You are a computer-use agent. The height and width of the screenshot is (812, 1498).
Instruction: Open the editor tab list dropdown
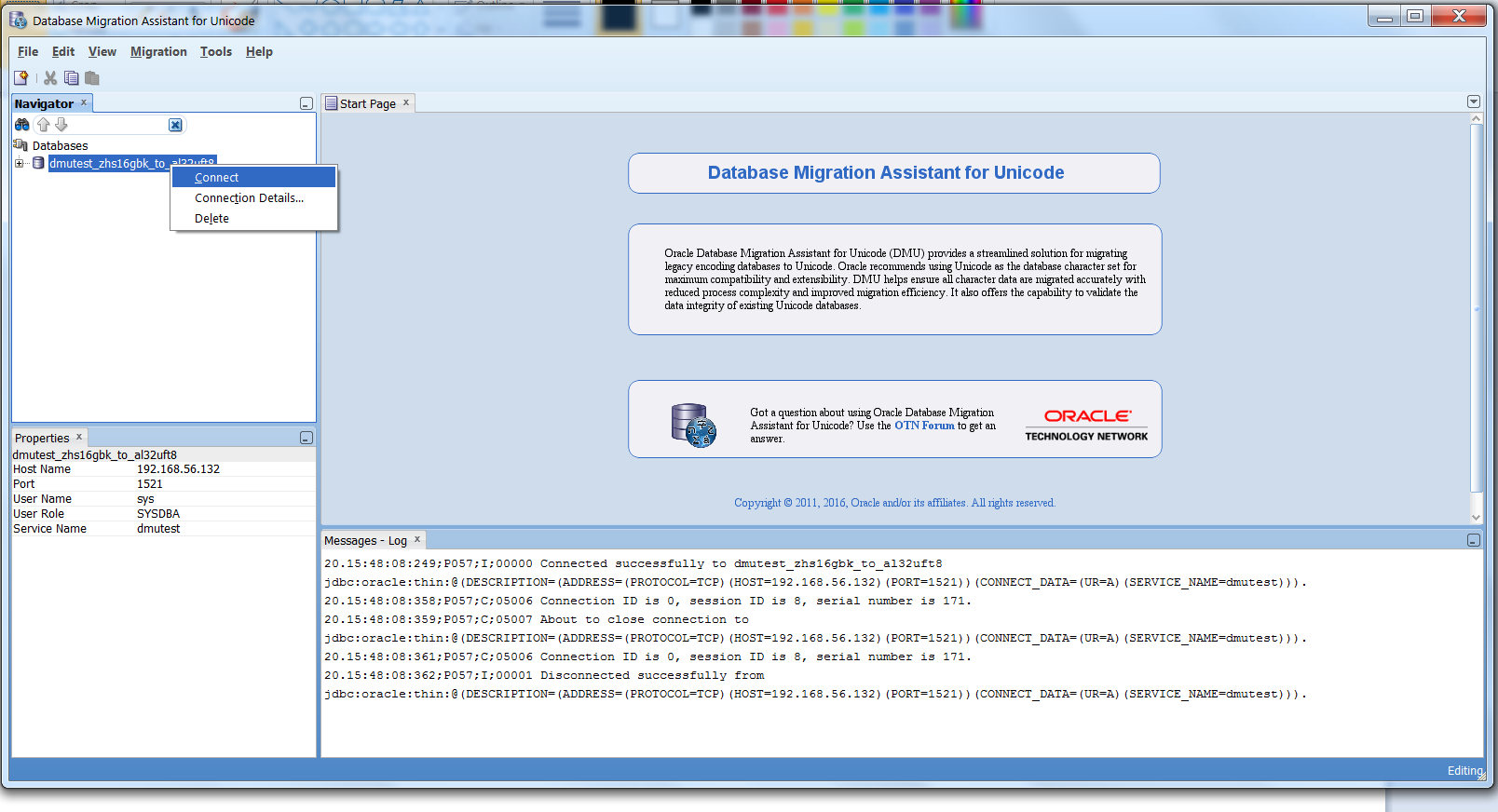point(1474,101)
